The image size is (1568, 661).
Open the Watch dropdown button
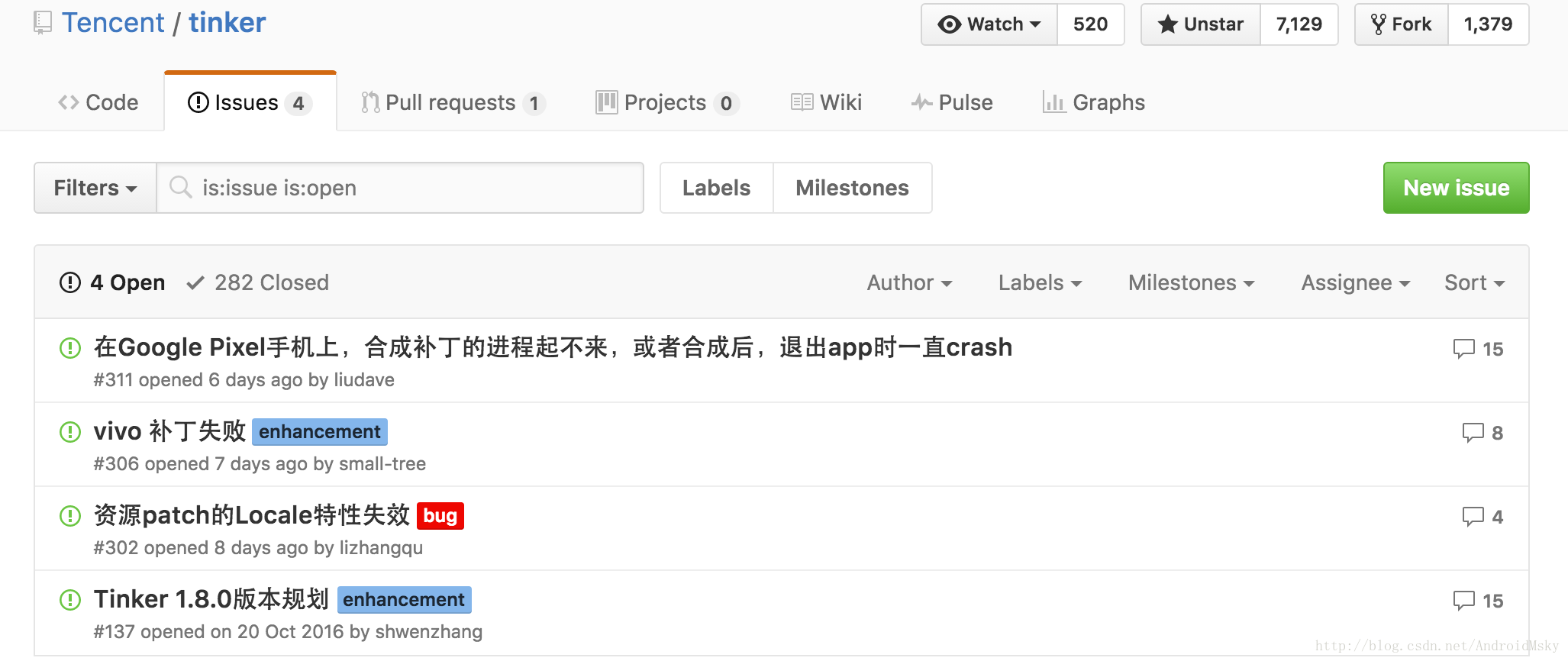pyautogui.click(x=989, y=24)
